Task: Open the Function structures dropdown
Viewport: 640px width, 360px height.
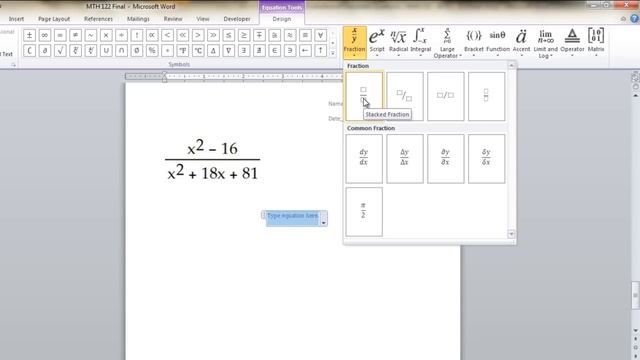Action: [498, 42]
